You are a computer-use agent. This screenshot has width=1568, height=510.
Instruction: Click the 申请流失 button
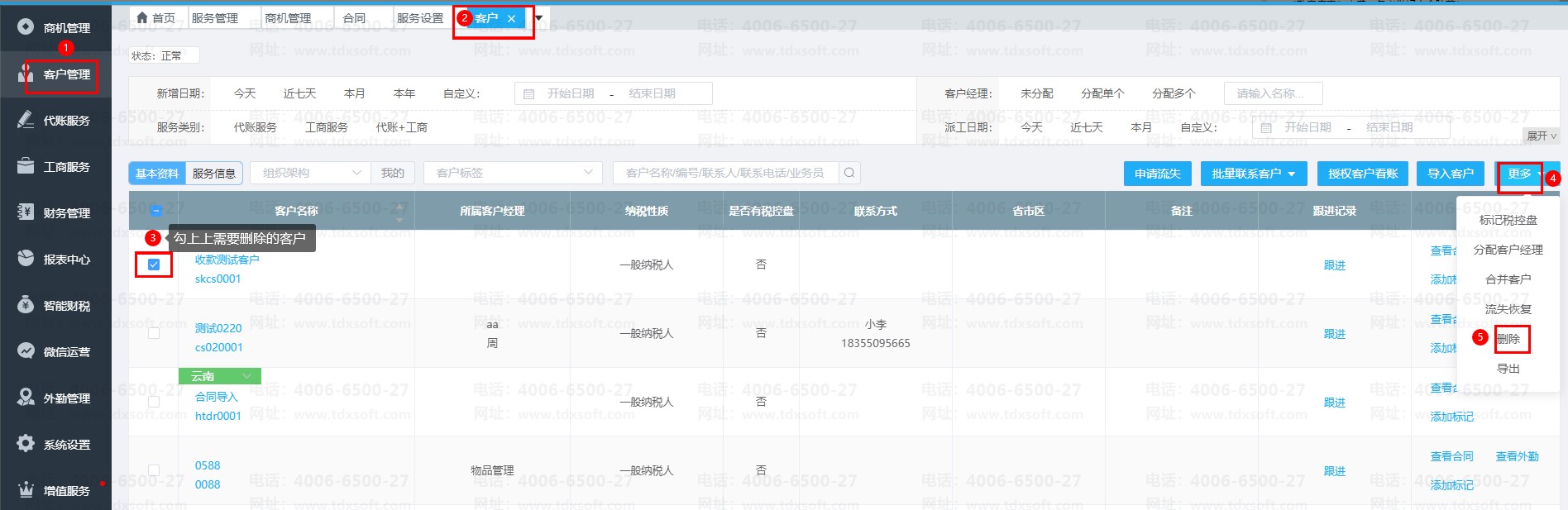[x=1157, y=174]
